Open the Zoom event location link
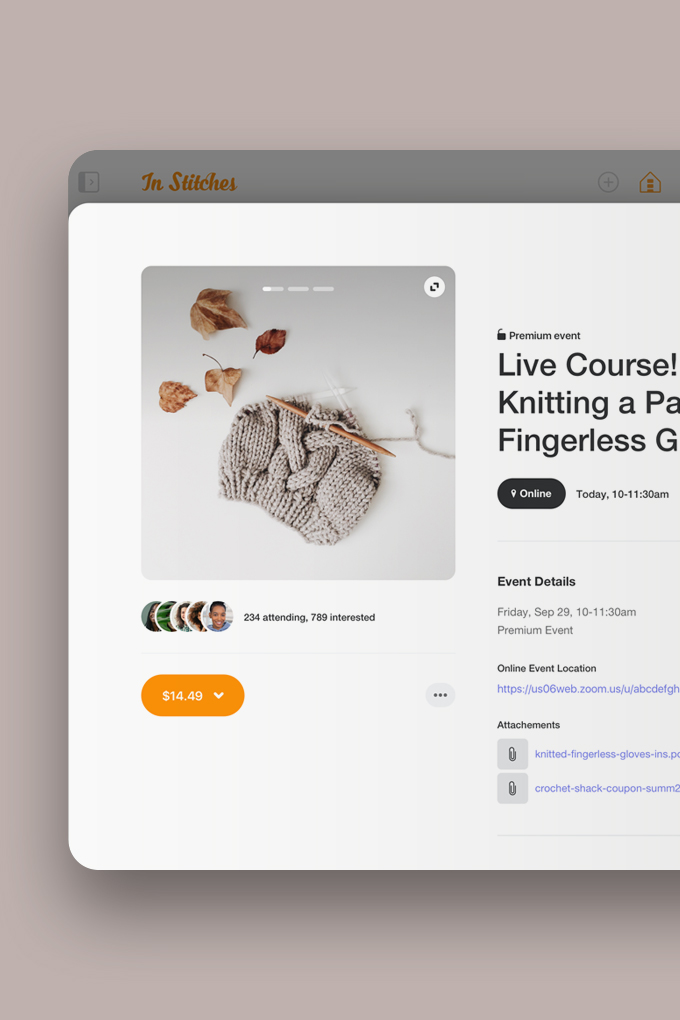Screen dimensions: 680x1020 [x=588, y=688]
